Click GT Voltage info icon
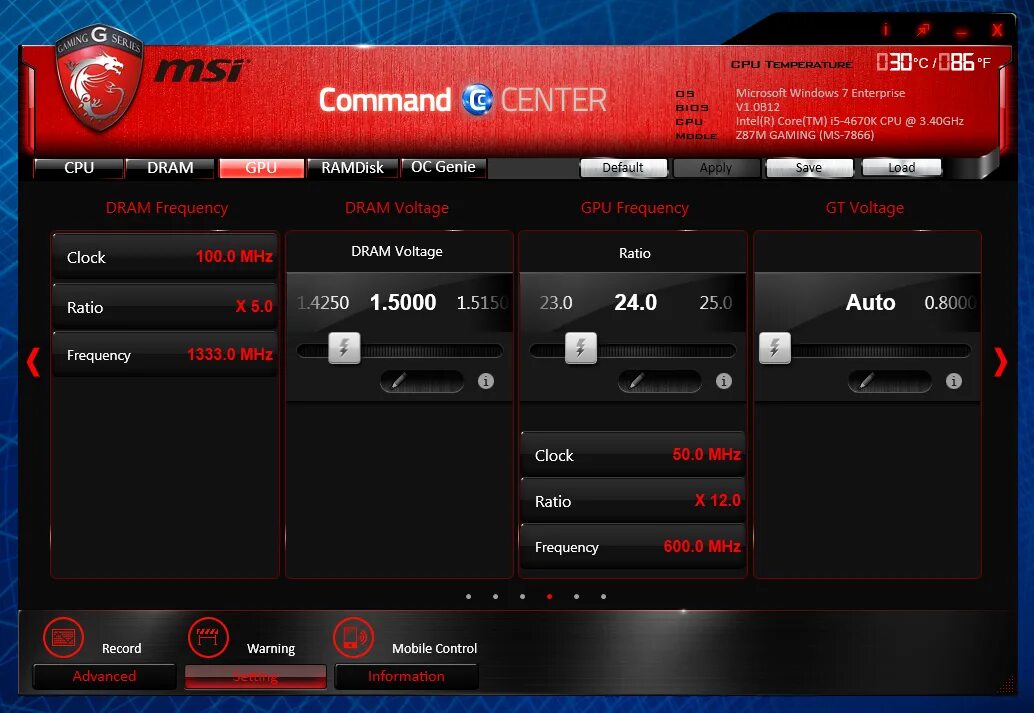Viewport: 1034px width, 713px height. [953, 381]
